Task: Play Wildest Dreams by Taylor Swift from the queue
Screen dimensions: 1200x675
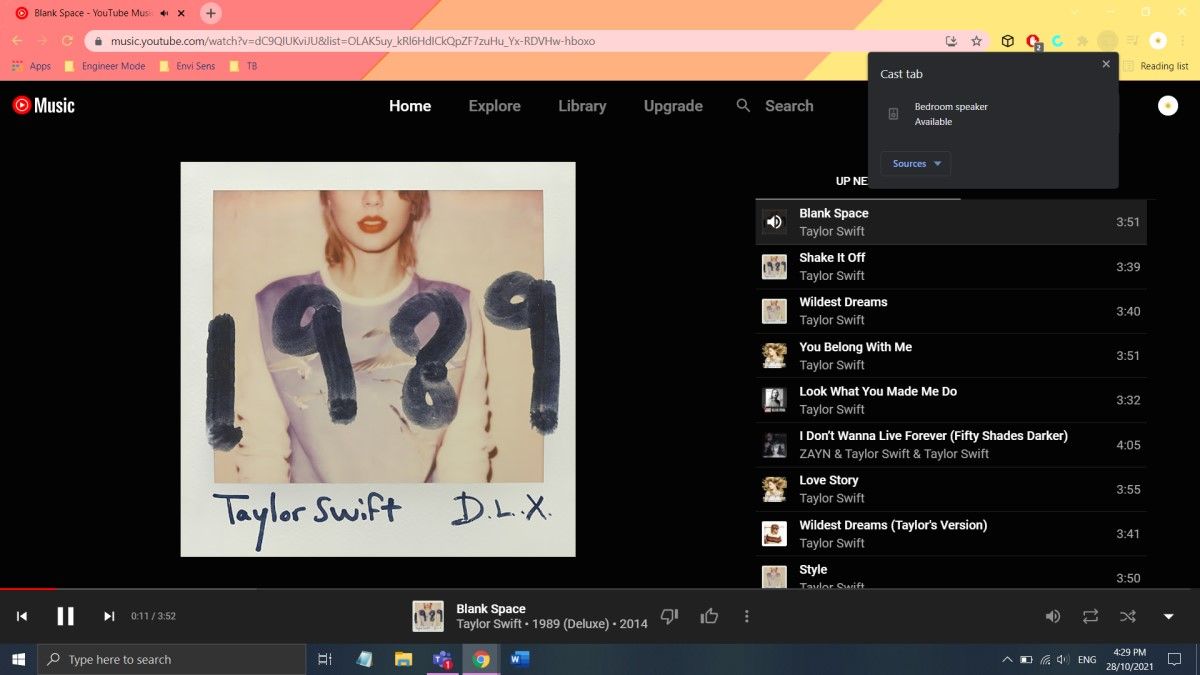Action: click(951, 311)
